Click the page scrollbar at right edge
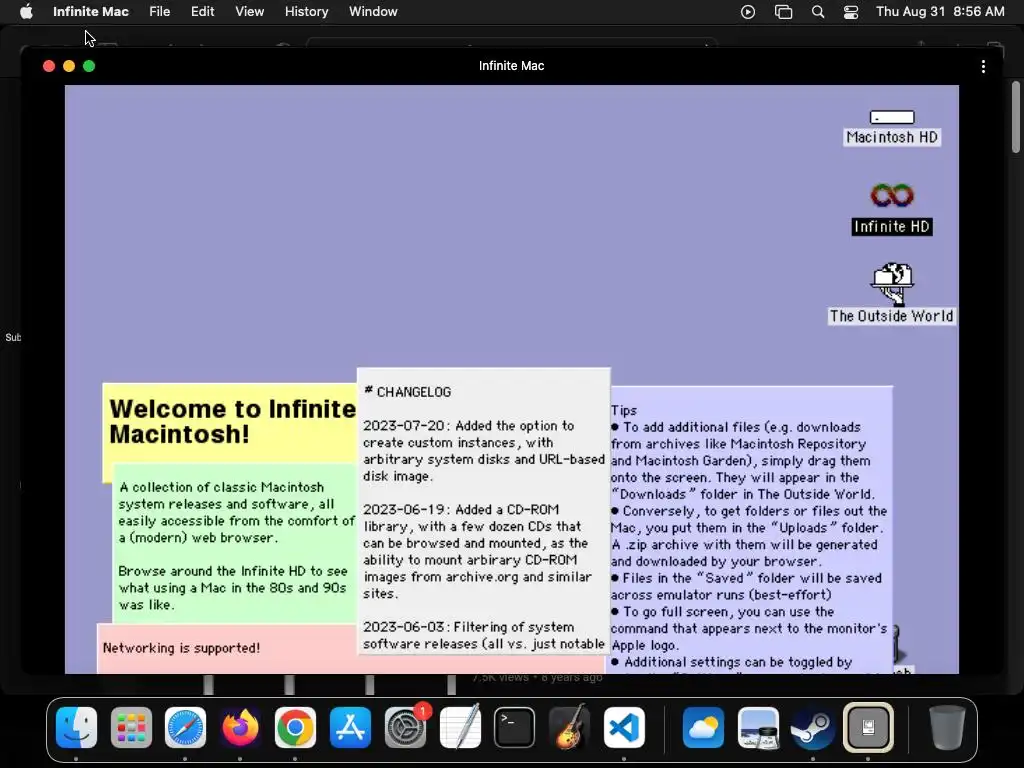 1016,118
